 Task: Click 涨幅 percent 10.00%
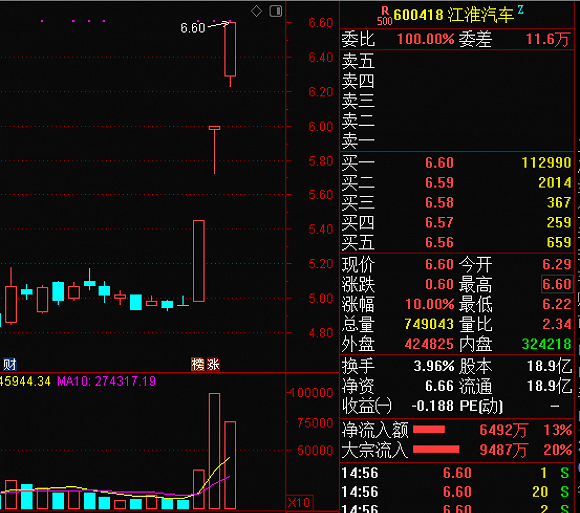point(429,304)
